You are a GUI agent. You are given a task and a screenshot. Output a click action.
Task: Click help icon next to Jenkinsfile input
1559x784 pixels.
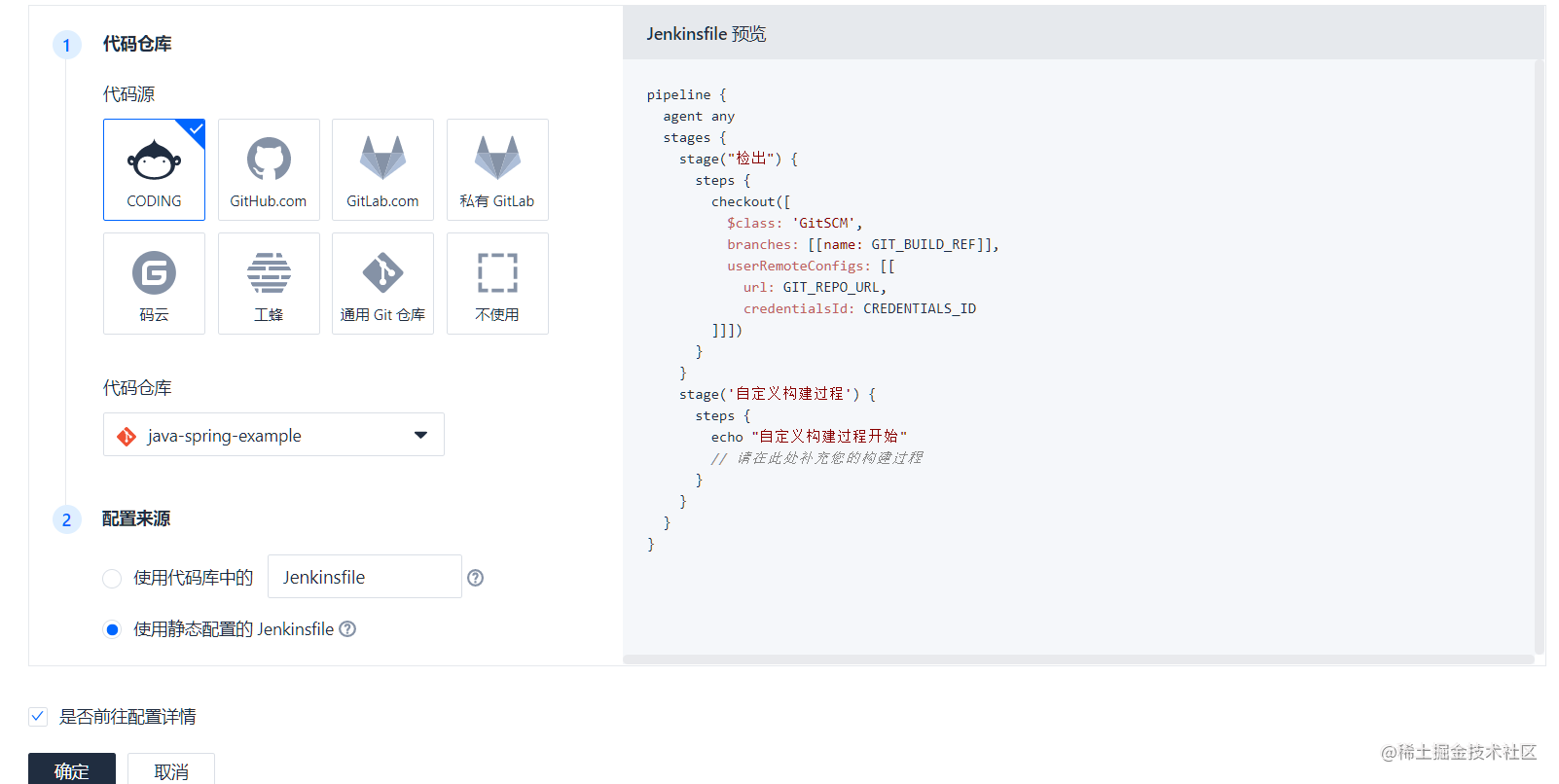click(475, 578)
